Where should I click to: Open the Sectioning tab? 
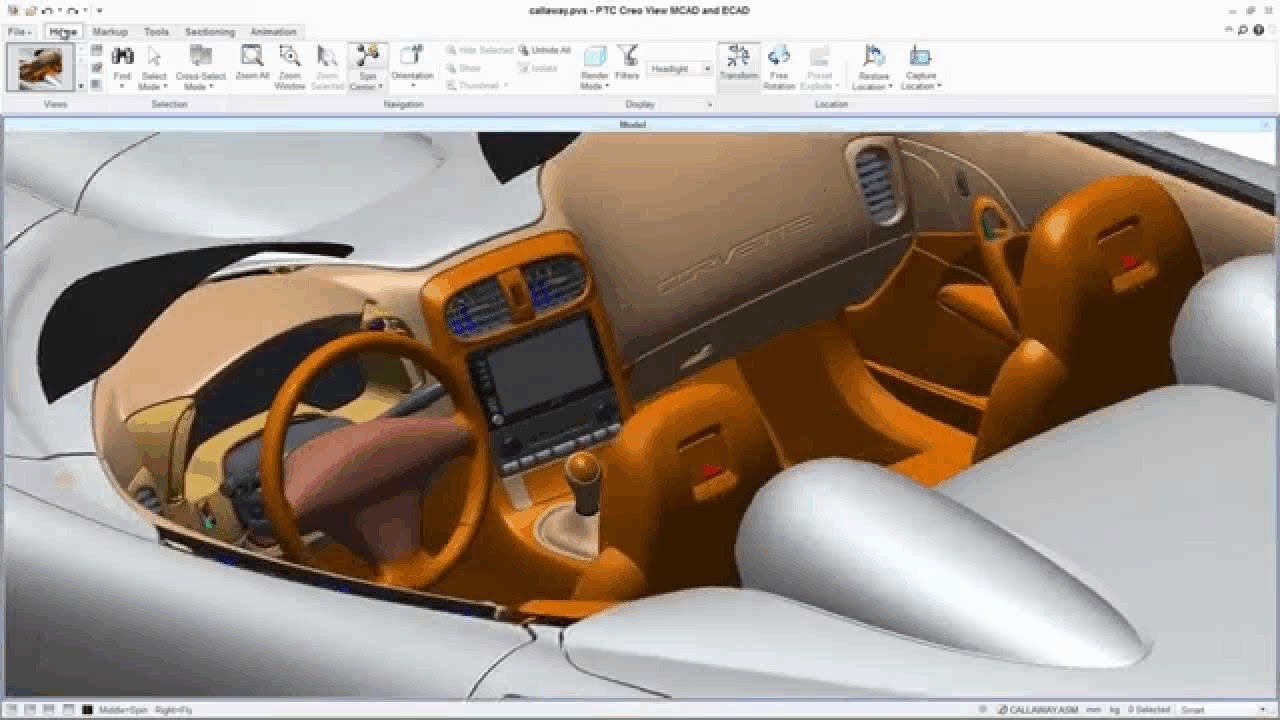(x=210, y=32)
